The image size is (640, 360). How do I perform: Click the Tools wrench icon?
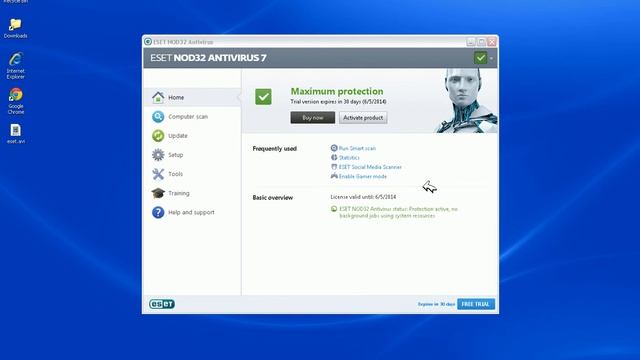click(158, 174)
